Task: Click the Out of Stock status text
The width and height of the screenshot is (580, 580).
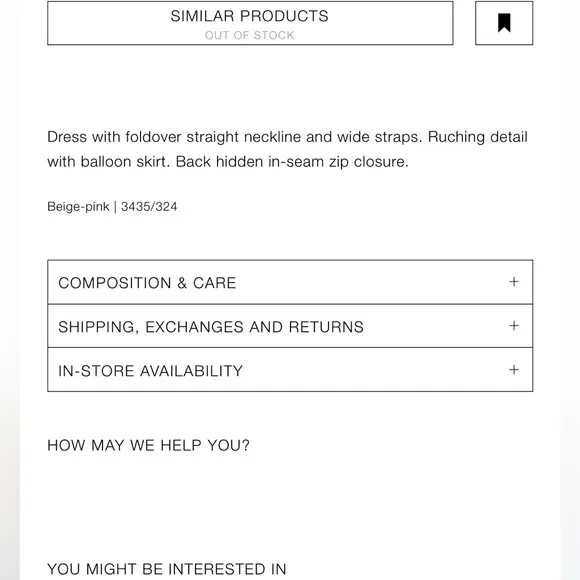Action: (x=250, y=36)
